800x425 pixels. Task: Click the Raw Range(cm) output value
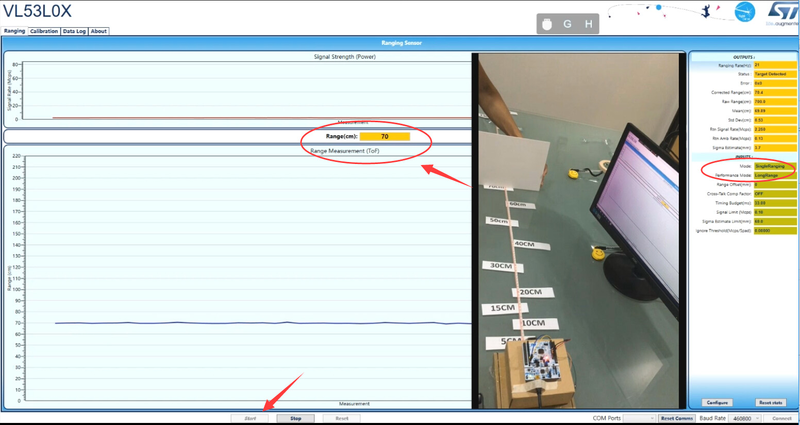(774, 102)
